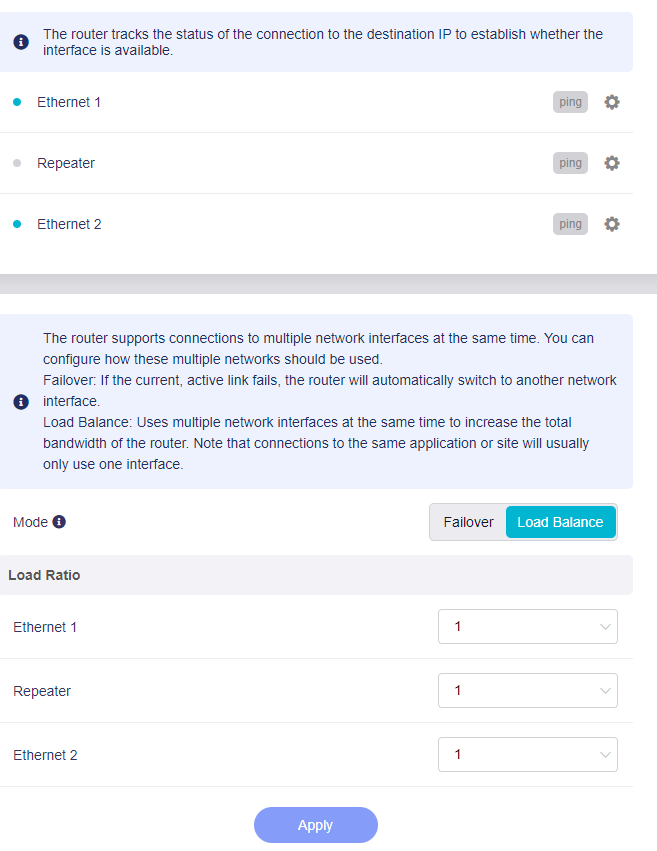
Task: Click ping badge for Ethernet 2
Action: click(570, 224)
